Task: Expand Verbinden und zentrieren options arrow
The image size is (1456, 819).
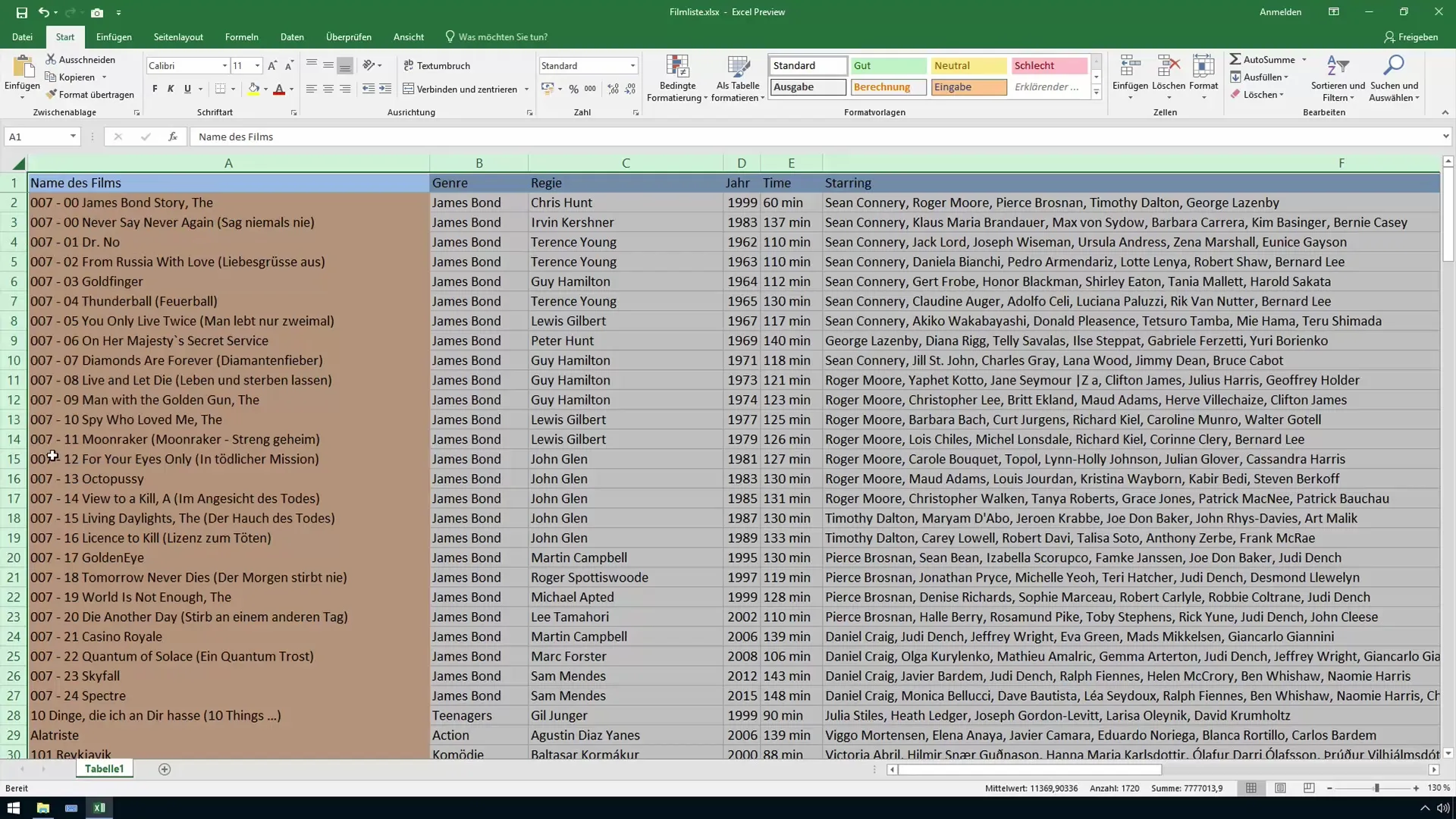Action: tap(526, 89)
